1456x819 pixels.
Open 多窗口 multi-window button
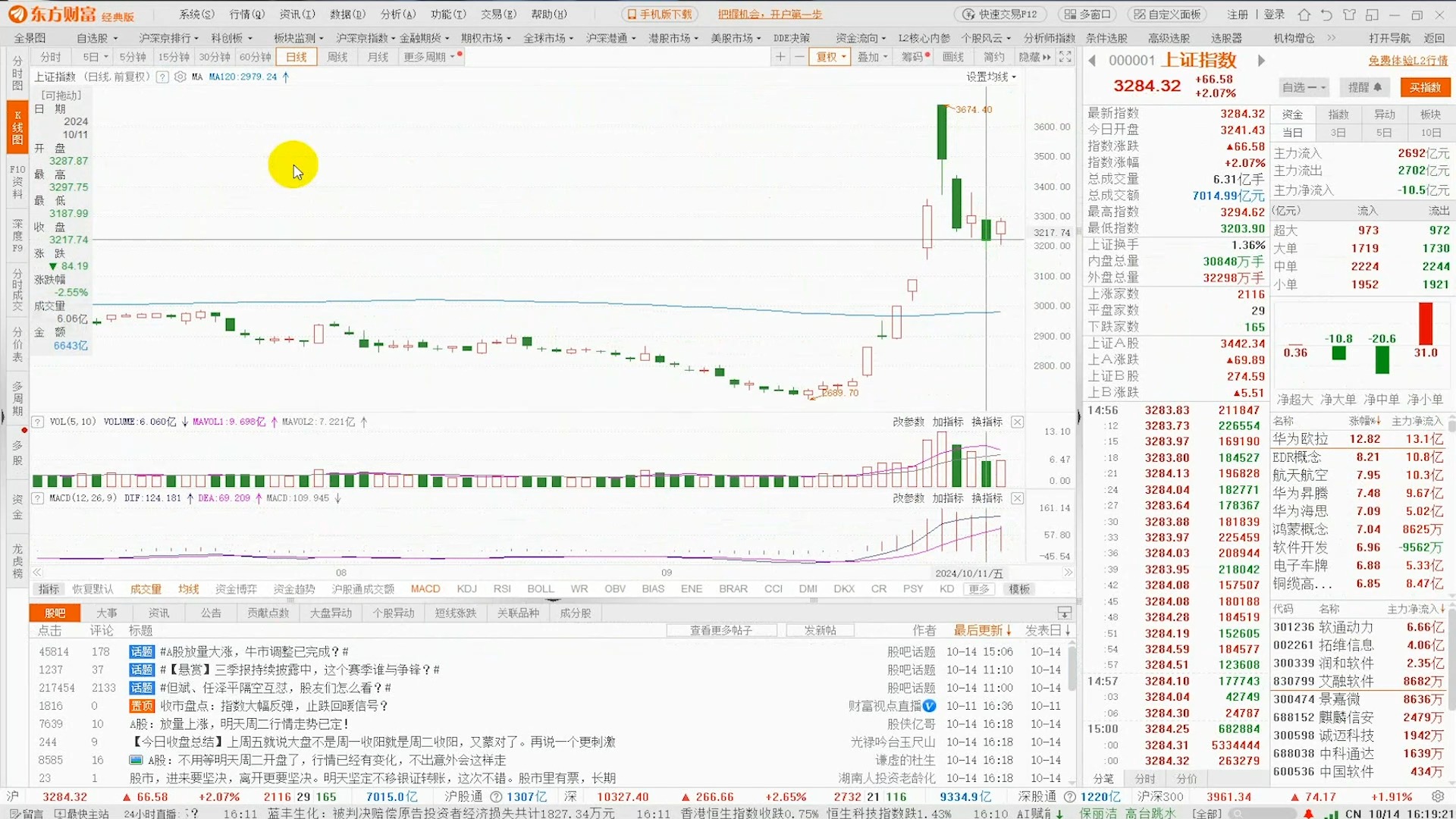tap(1087, 14)
